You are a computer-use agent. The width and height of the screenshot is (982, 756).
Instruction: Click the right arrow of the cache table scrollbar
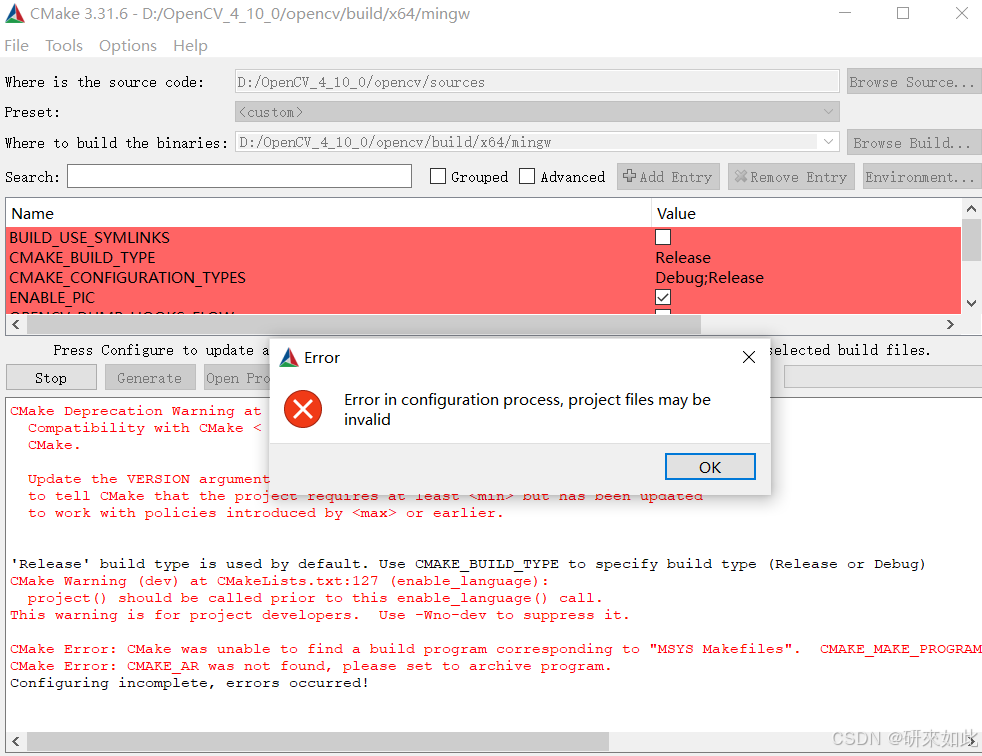click(x=950, y=324)
